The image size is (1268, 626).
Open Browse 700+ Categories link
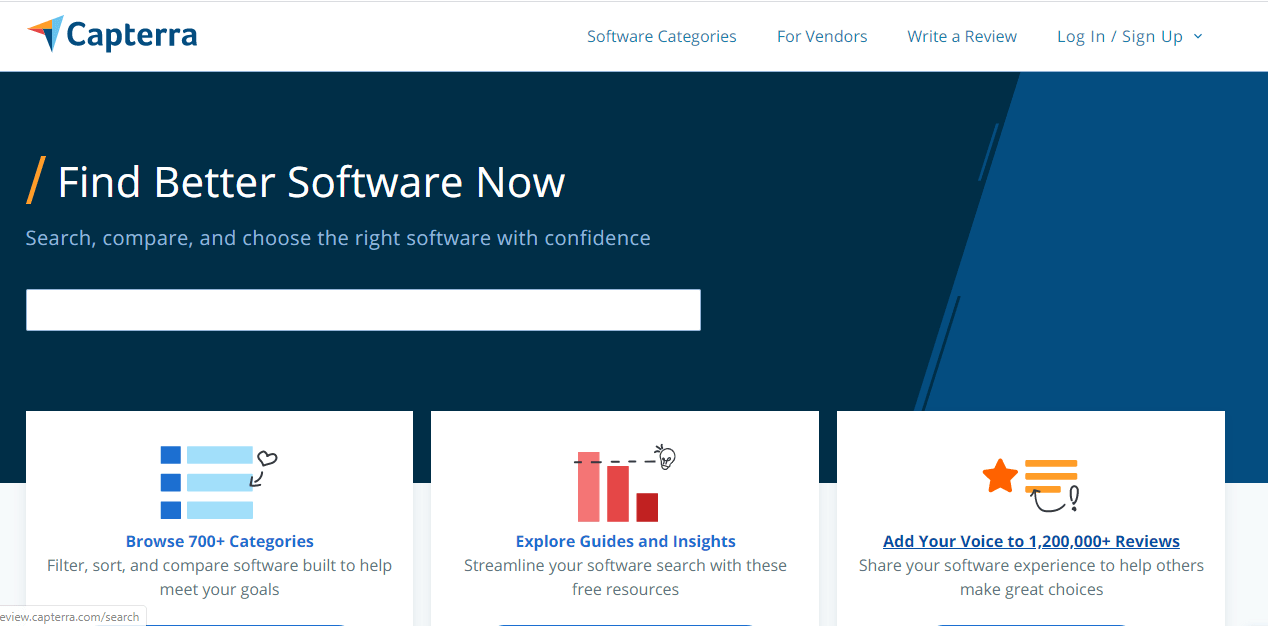(220, 541)
